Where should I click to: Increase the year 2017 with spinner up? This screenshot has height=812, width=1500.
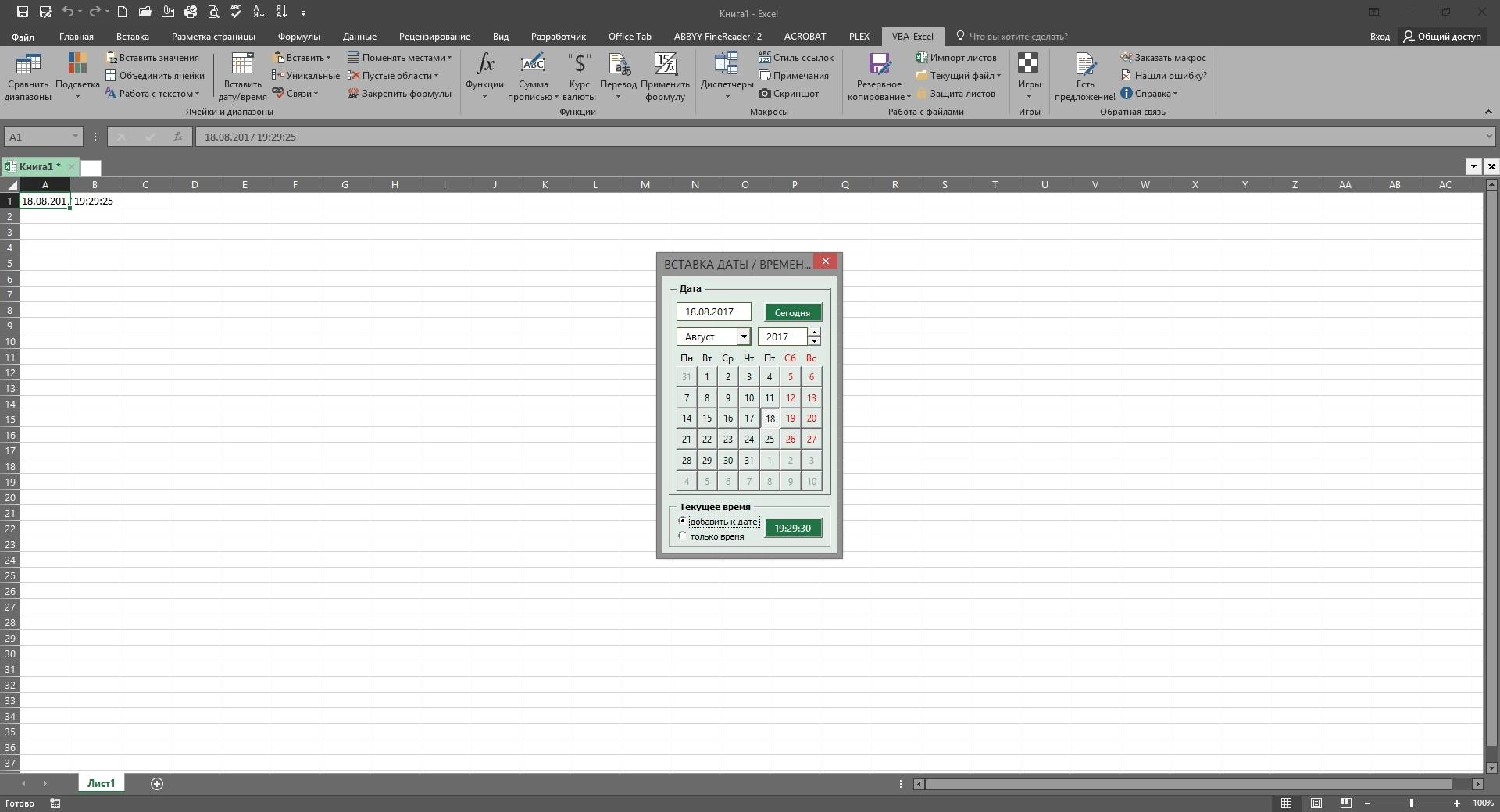814,333
